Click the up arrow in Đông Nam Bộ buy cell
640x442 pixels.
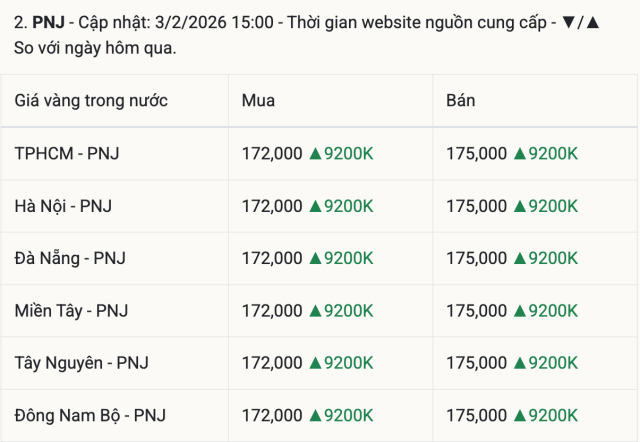pyautogui.click(x=314, y=414)
